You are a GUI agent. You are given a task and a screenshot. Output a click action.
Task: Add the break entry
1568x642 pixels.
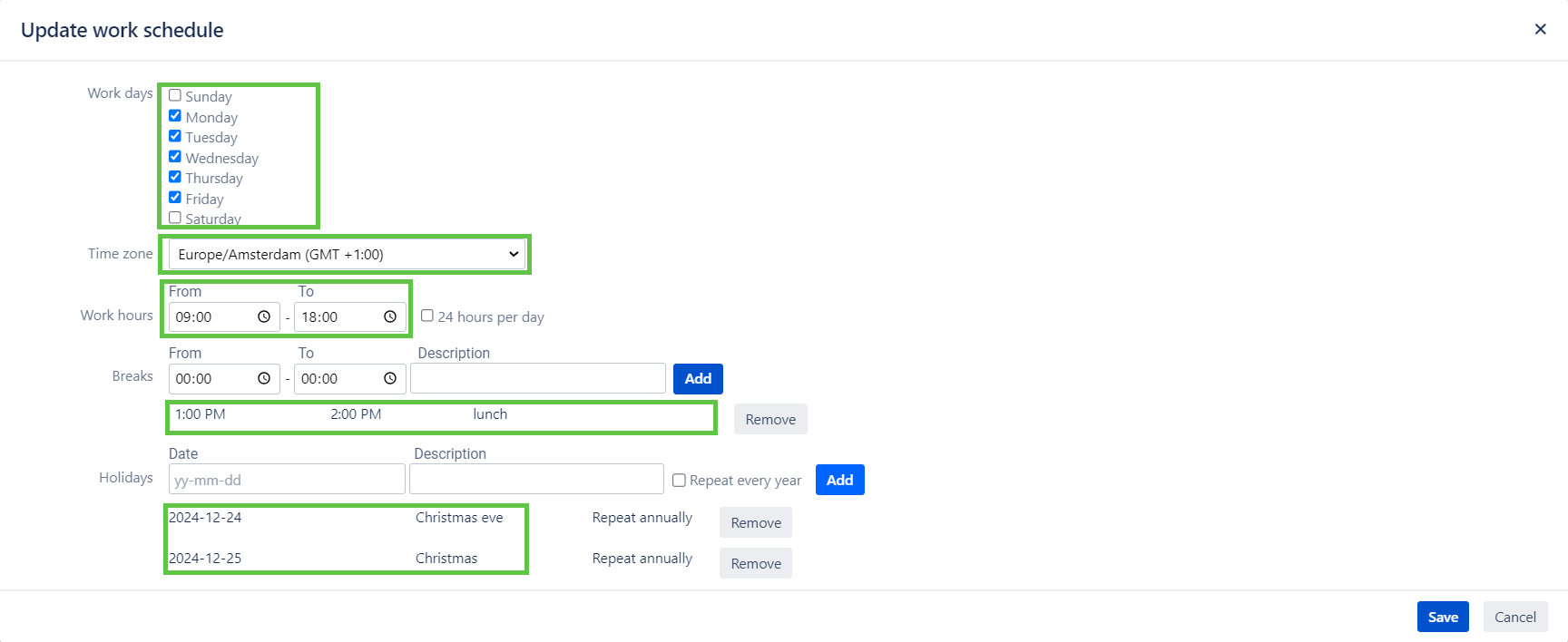click(698, 378)
